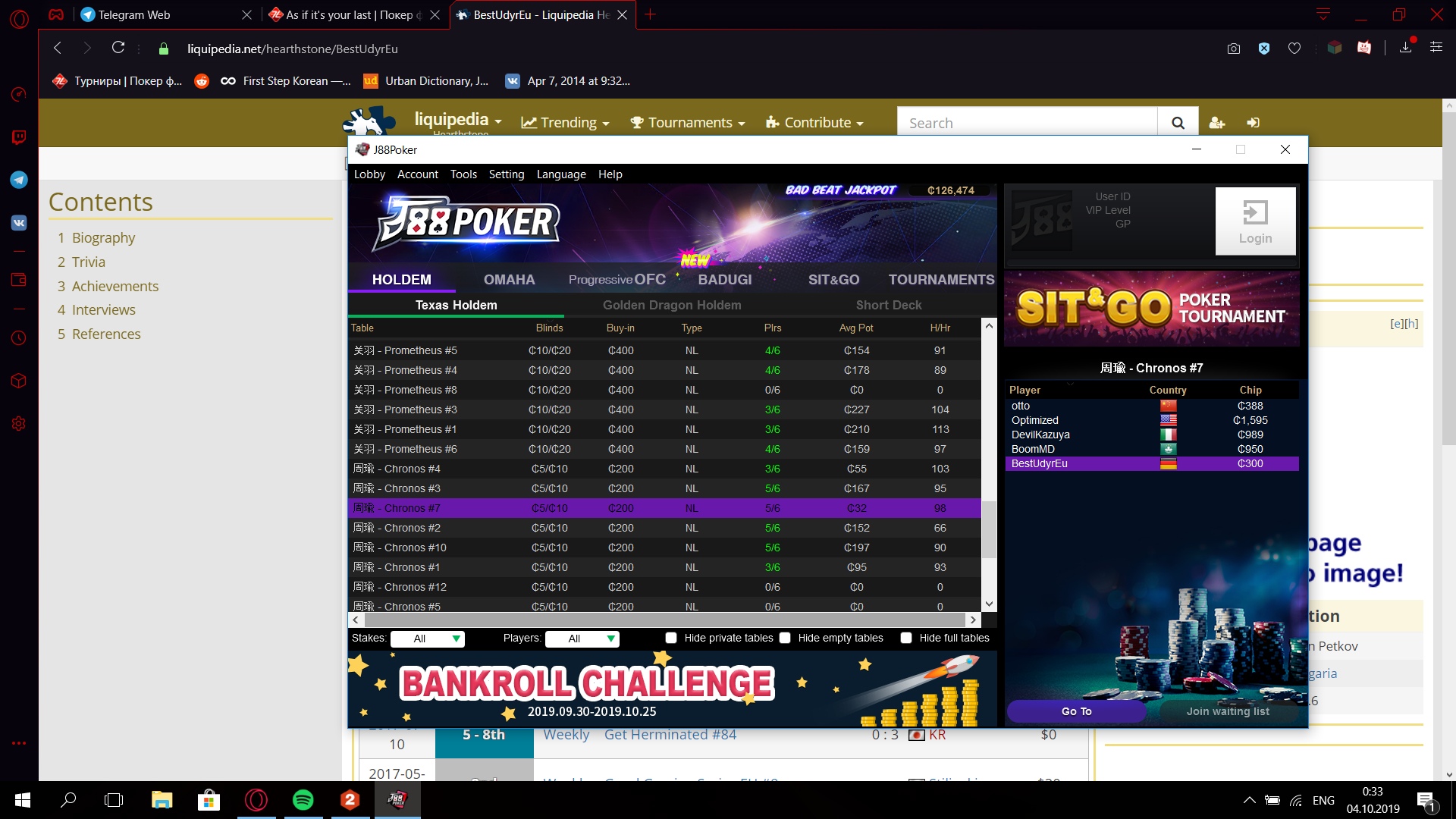Viewport: 1456px width, 819px height.
Task: Click the Login button in J88Poker
Action: click(1255, 221)
